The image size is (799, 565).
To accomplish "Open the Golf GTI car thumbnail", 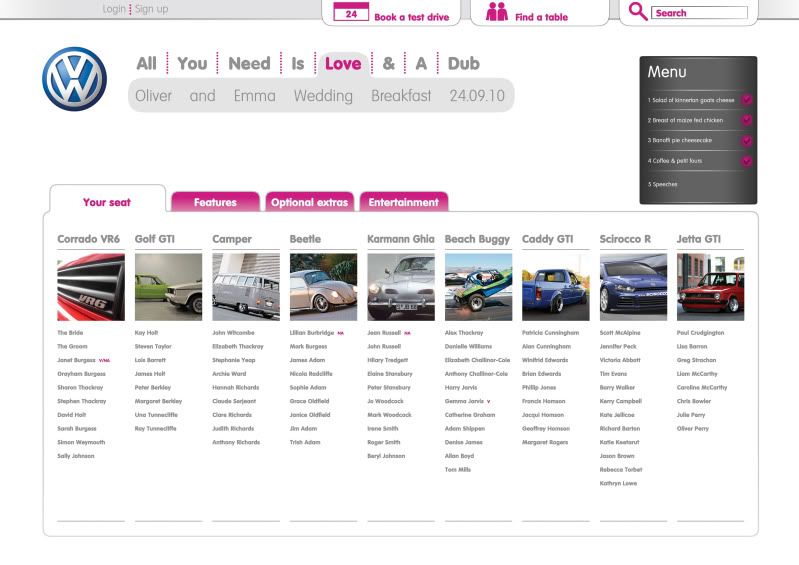I will [169, 287].
